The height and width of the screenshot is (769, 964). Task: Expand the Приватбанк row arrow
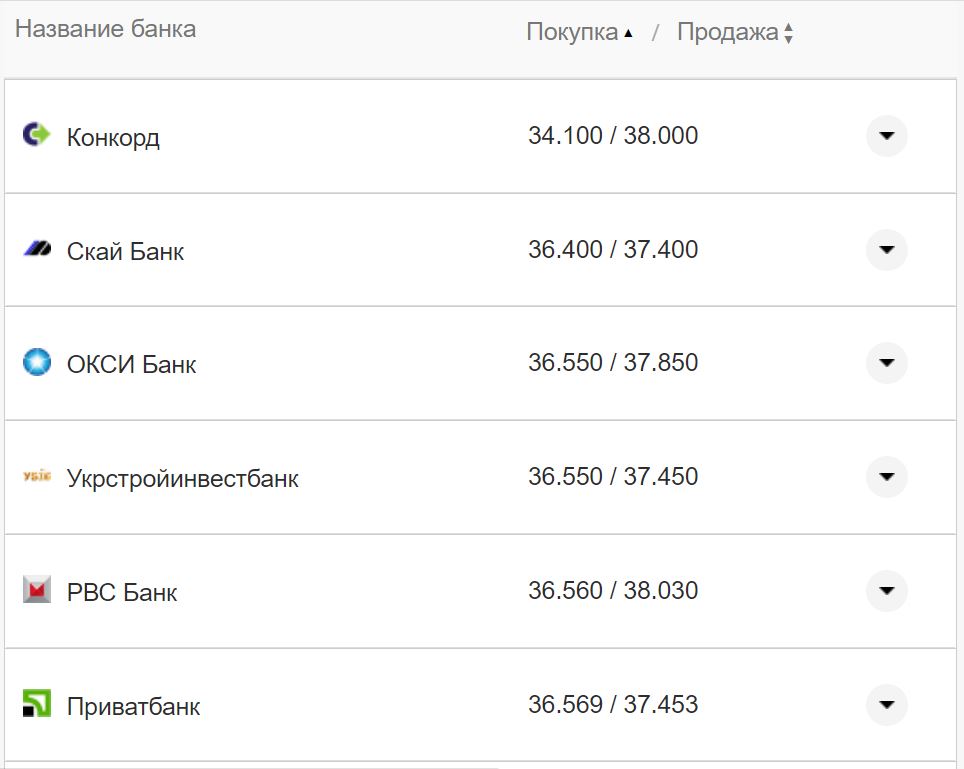click(x=886, y=705)
